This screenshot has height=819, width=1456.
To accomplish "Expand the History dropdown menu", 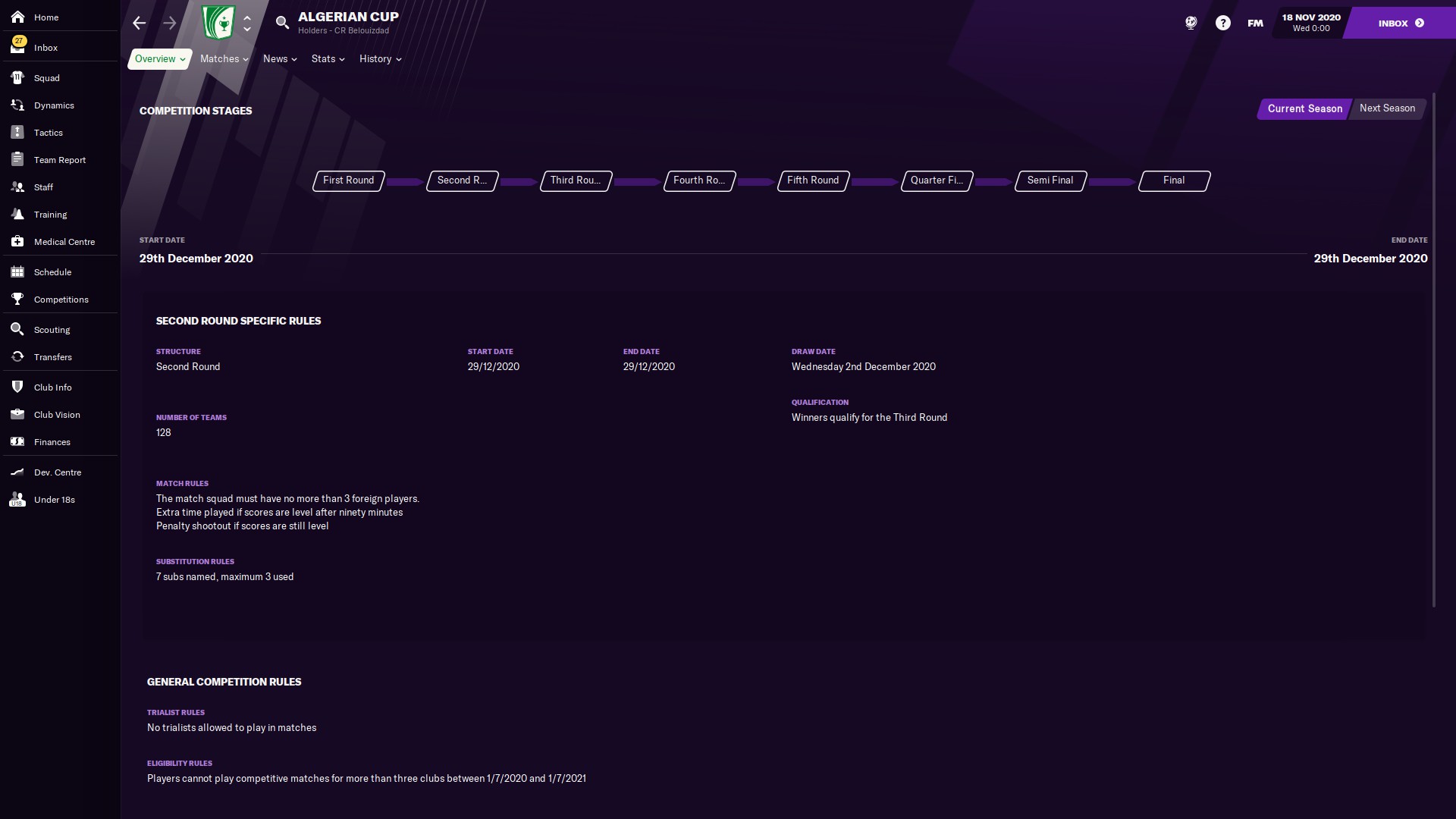I will (x=380, y=59).
